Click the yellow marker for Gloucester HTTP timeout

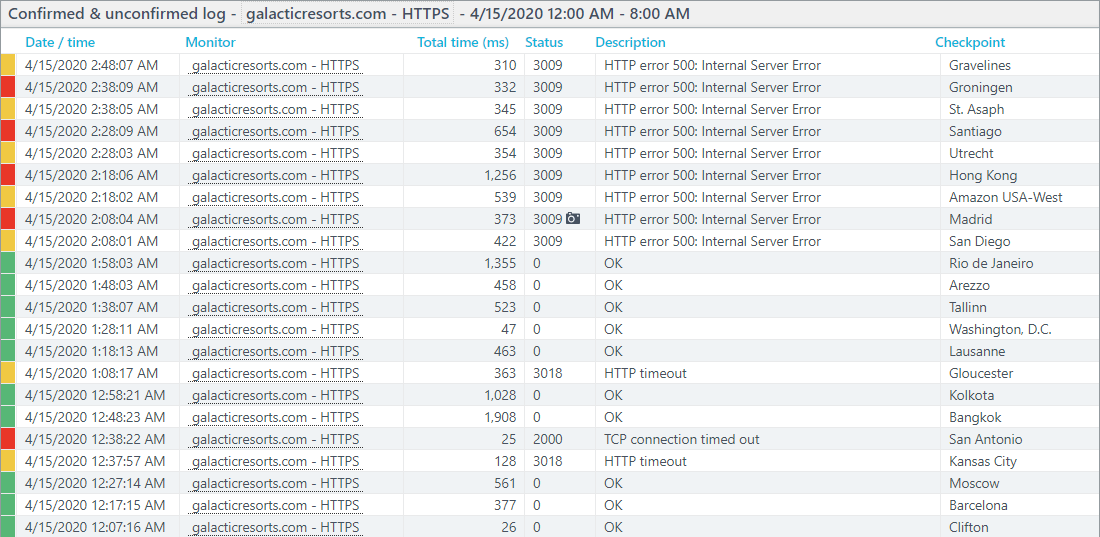[8, 373]
